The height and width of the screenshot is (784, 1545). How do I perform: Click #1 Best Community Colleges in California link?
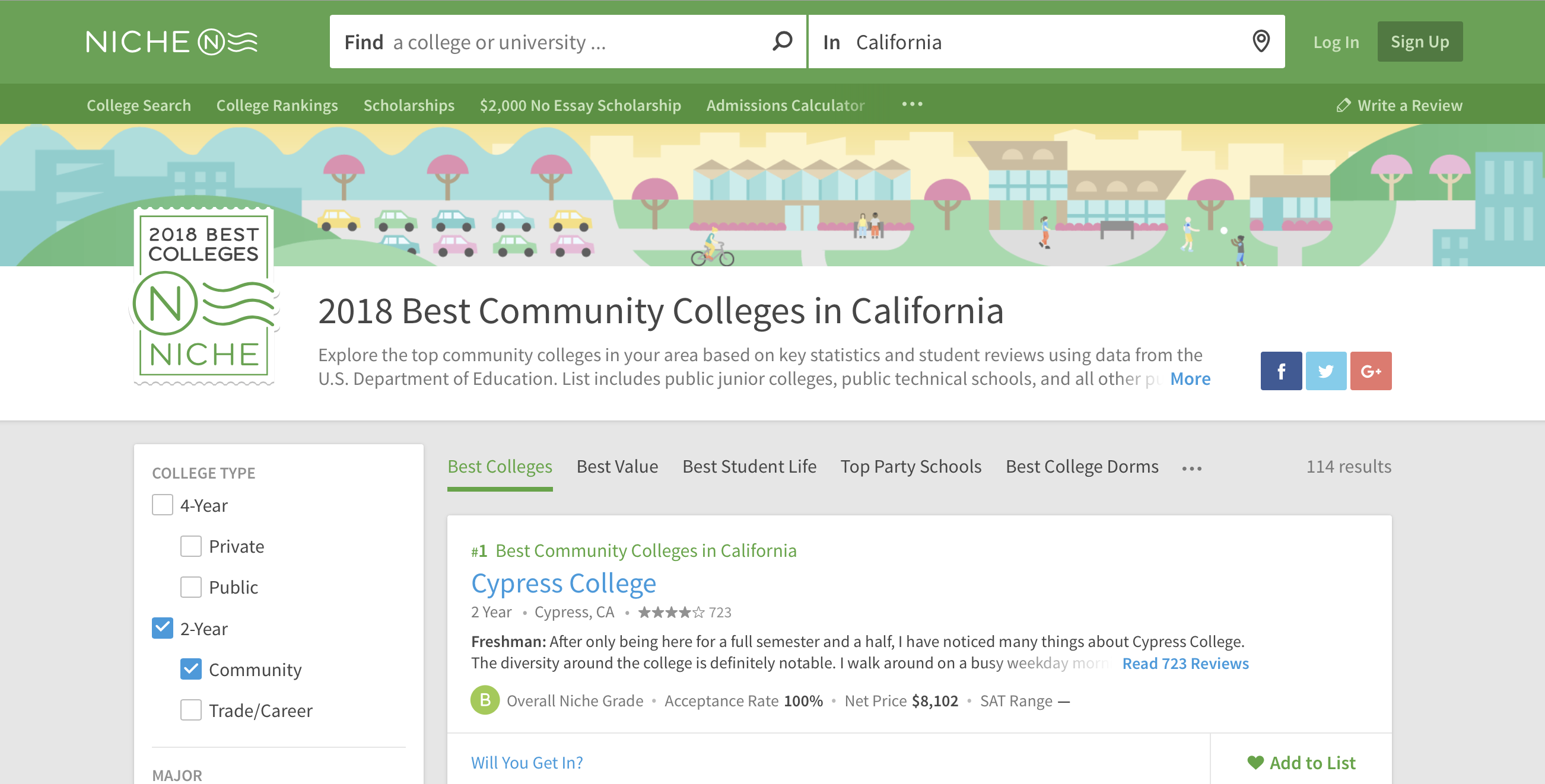pyautogui.click(x=633, y=550)
